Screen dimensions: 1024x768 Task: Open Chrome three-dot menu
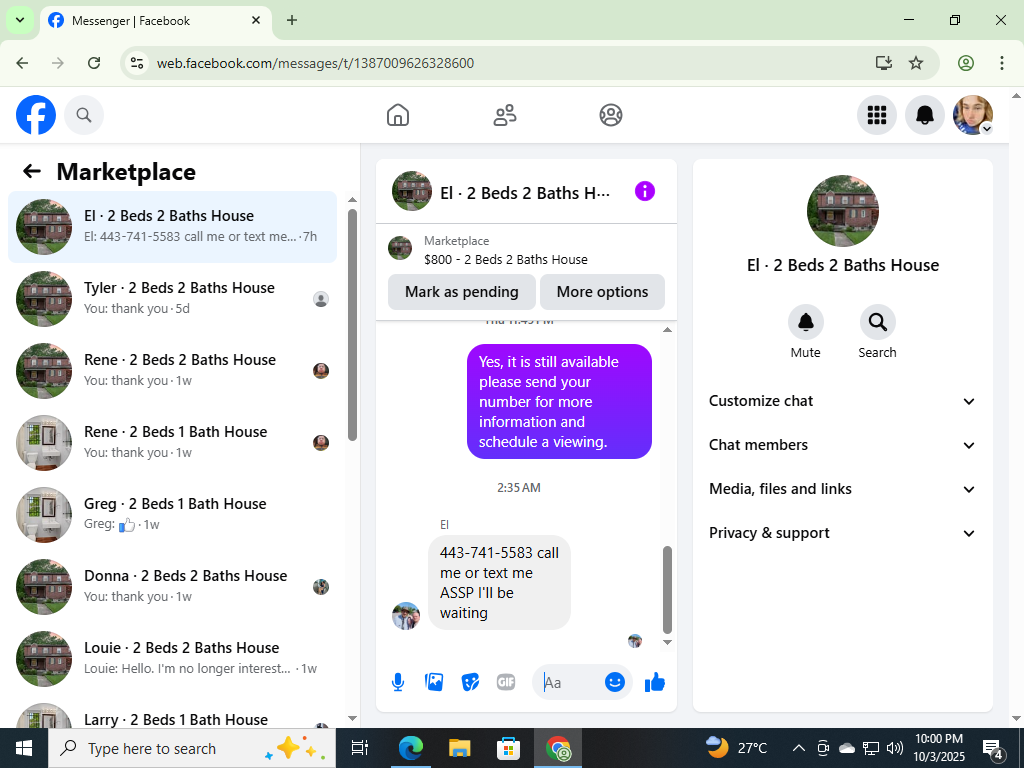pyautogui.click(x=1002, y=63)
